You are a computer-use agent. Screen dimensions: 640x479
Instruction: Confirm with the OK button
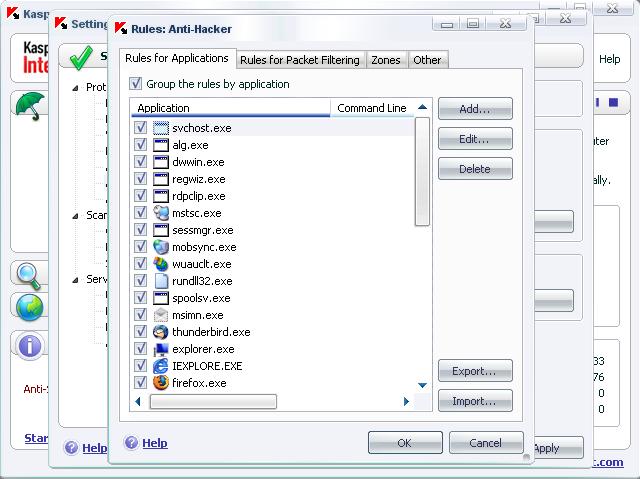(405, 443)
